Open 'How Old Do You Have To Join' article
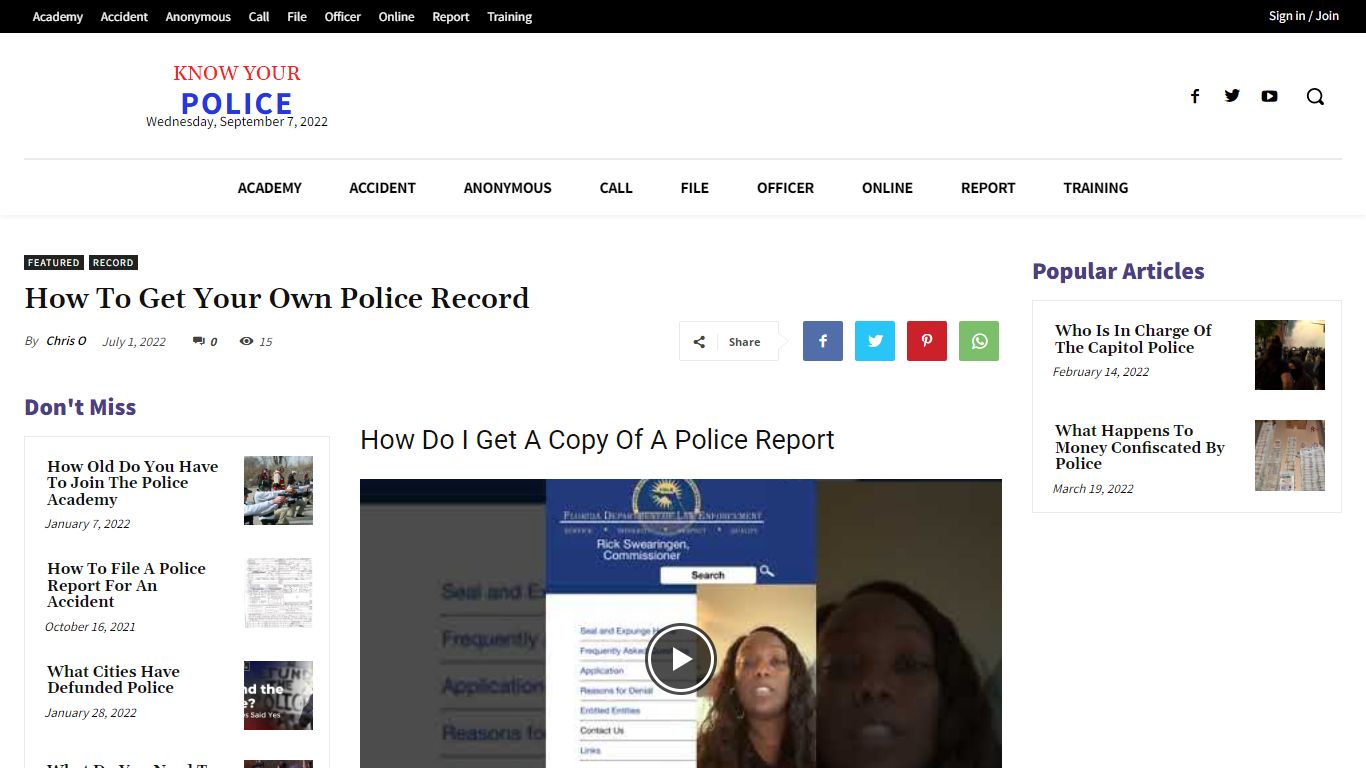1366x768 pixels. pos(132,483)
